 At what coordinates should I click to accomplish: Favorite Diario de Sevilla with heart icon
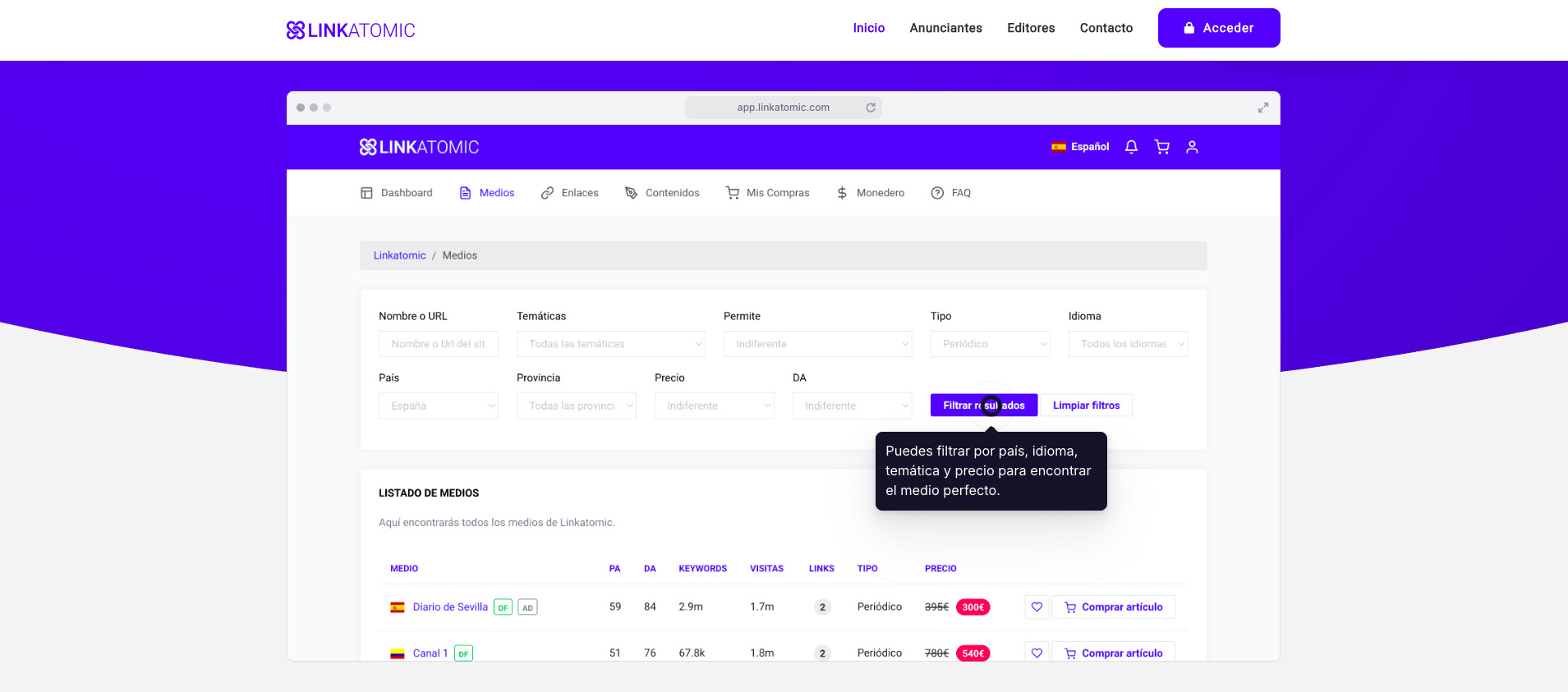click(1037, 607)
